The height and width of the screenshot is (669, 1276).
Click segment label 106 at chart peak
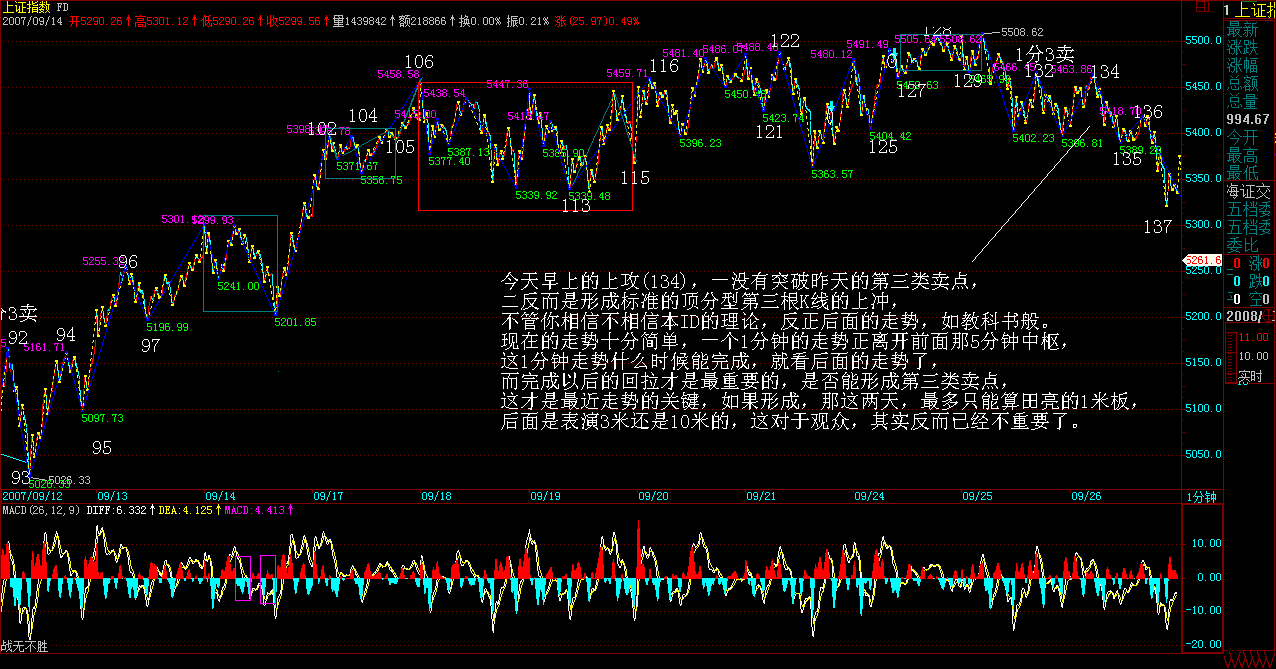point(419,63)
